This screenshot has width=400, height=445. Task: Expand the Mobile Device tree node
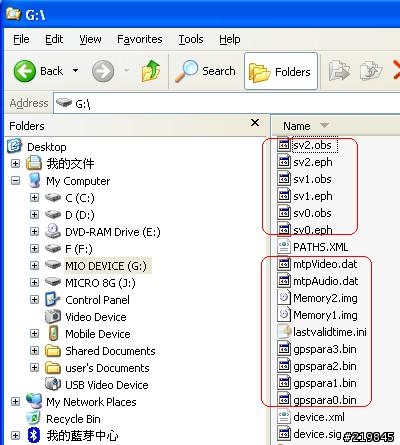pyautogui.click(x=34, y=333)
